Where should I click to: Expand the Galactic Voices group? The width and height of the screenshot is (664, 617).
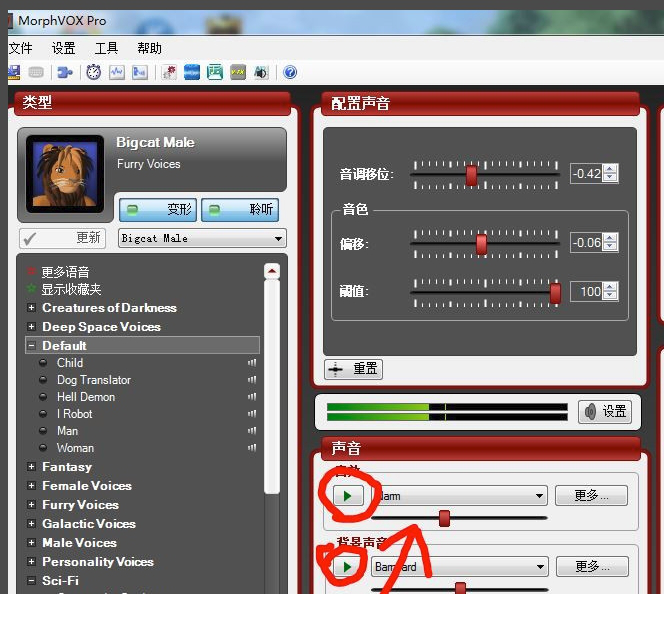(x=31, y=524)
